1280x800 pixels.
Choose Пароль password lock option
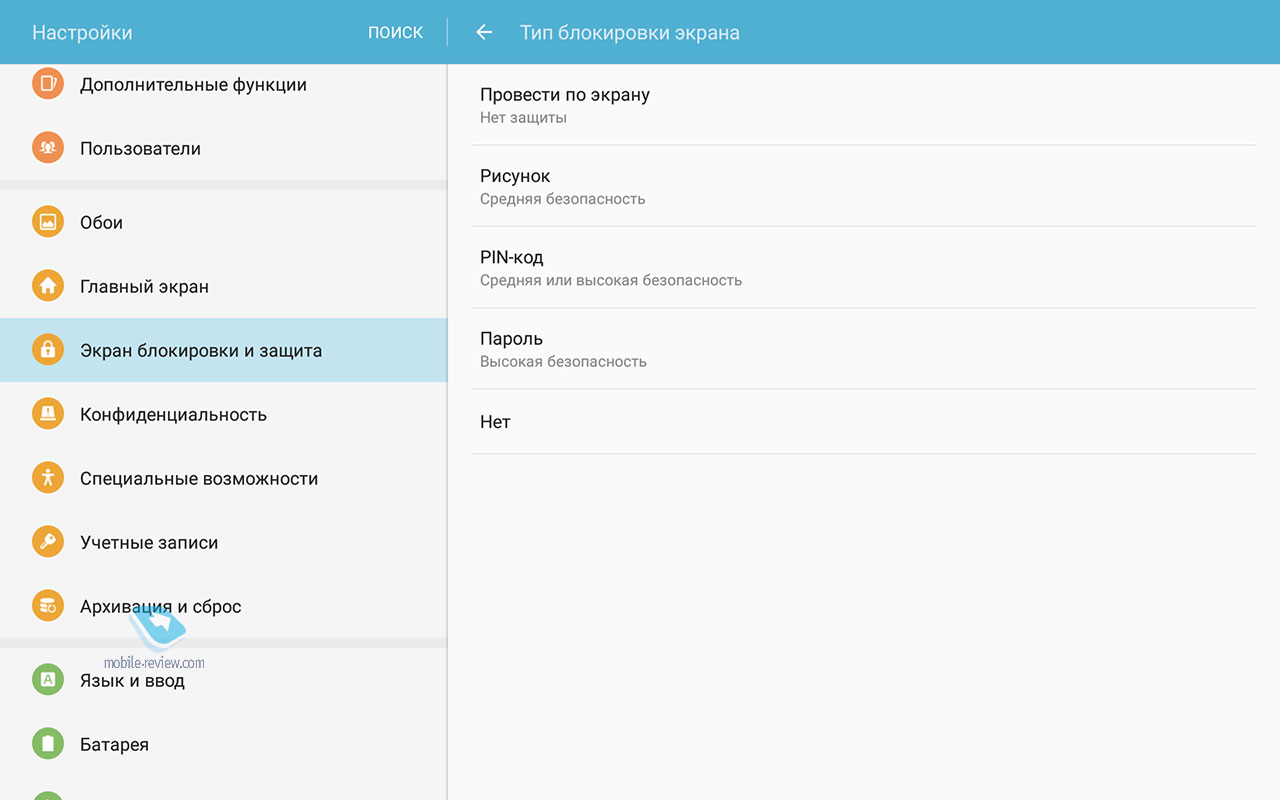point(863,348)
